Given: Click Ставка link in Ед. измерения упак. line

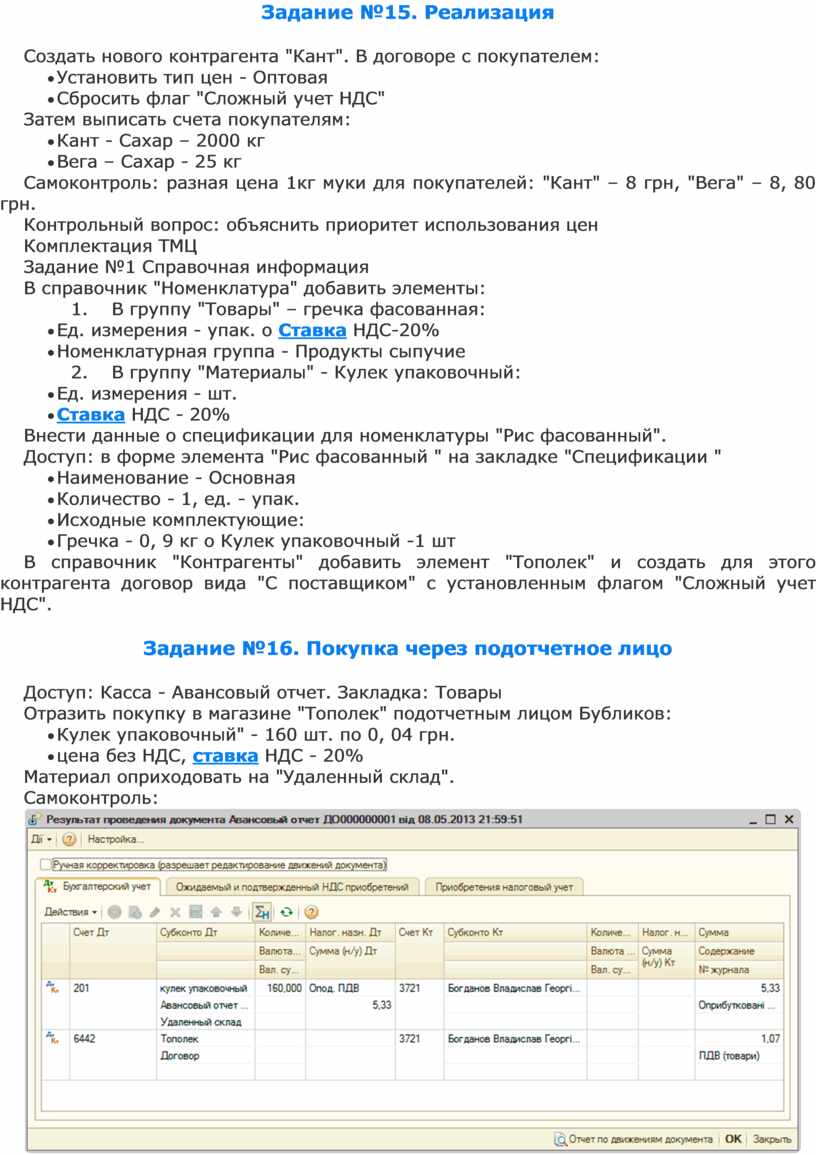Looking at the screenshot, I should pos(312,331).
